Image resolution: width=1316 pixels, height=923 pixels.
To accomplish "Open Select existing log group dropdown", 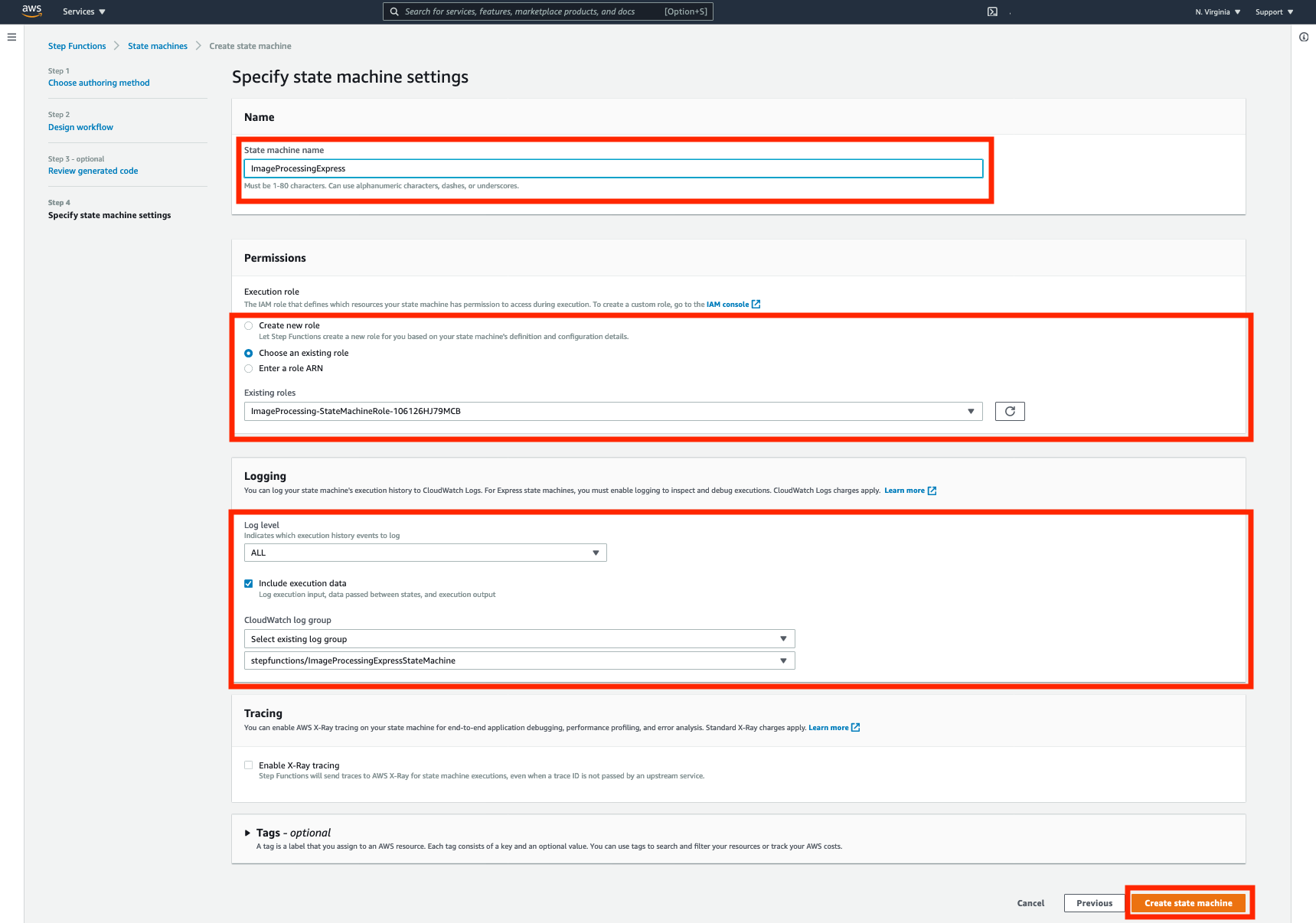I will click(519, 639).
